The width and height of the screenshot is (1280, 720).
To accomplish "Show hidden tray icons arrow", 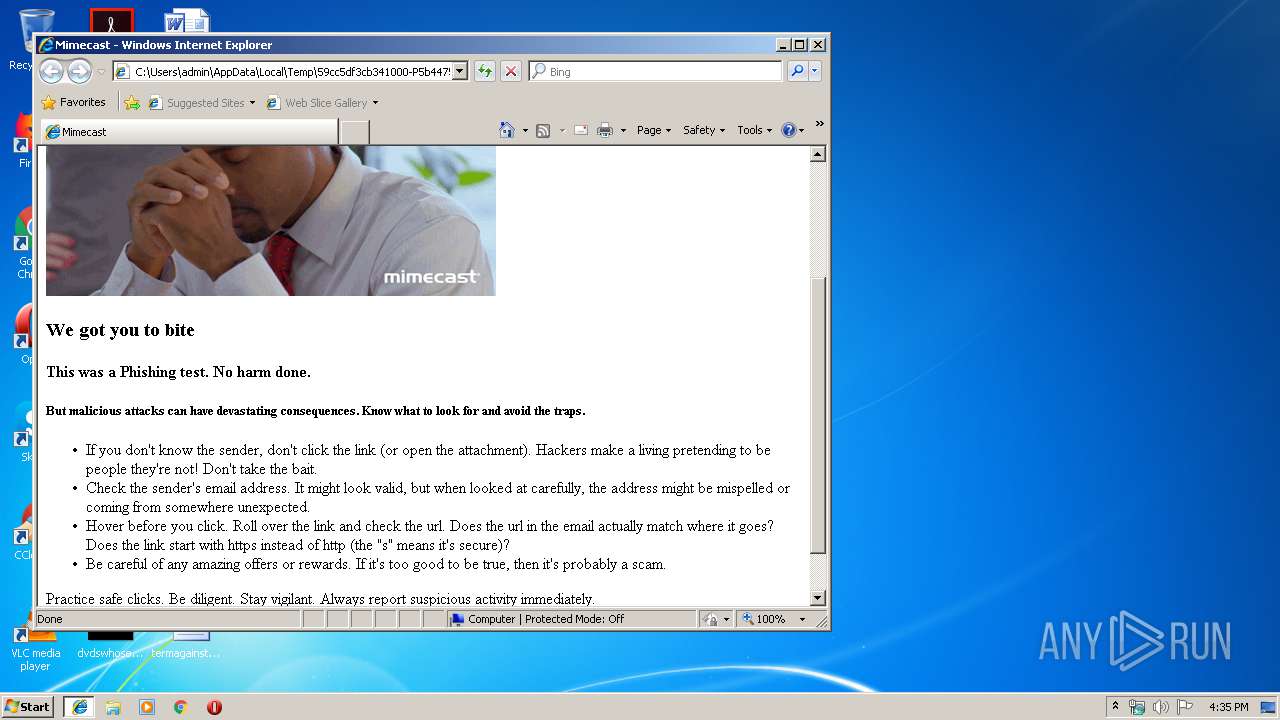I will 1116,707.
